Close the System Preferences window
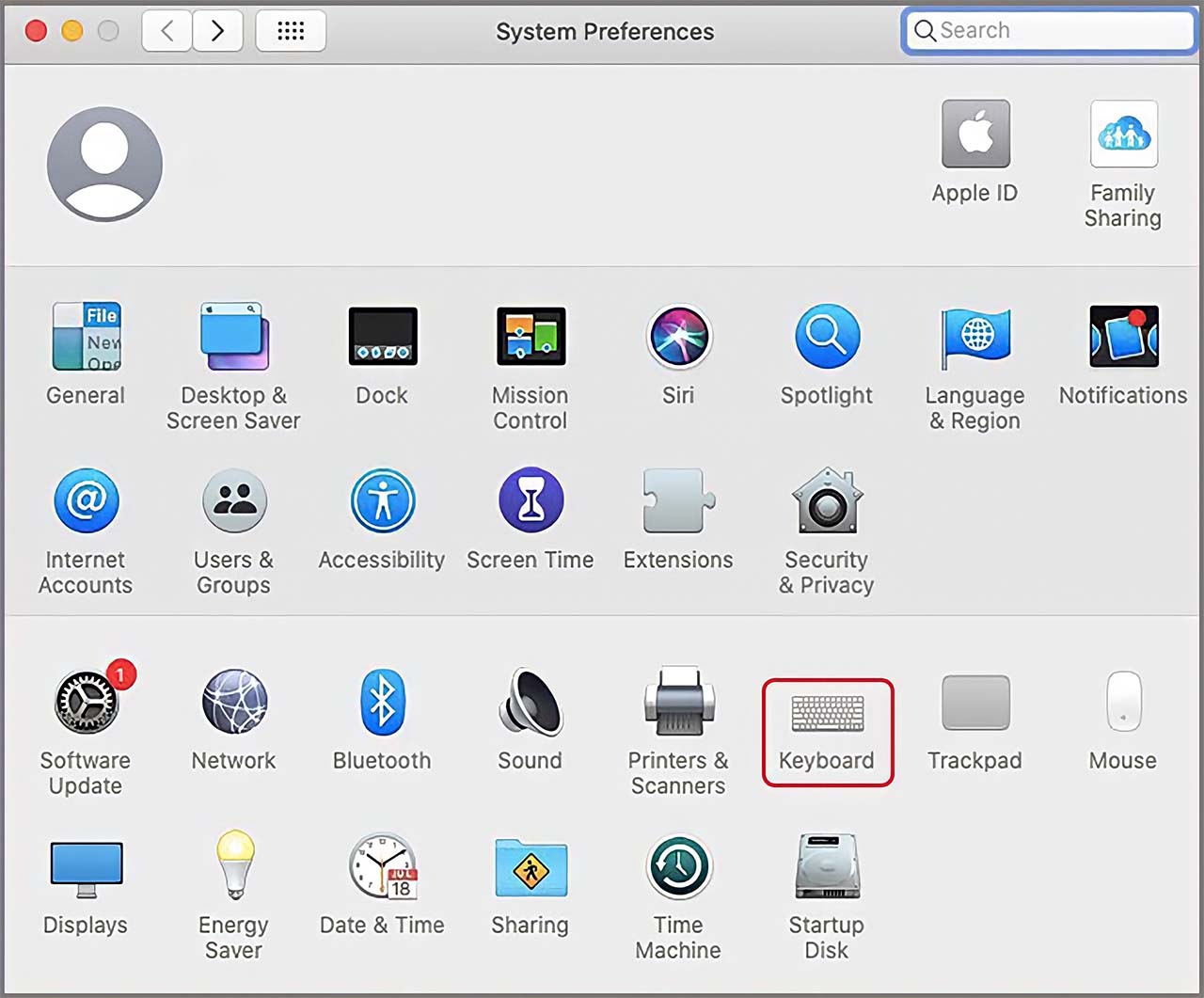The width and height of the screenshot is (1204, 998). pos(36,31)
